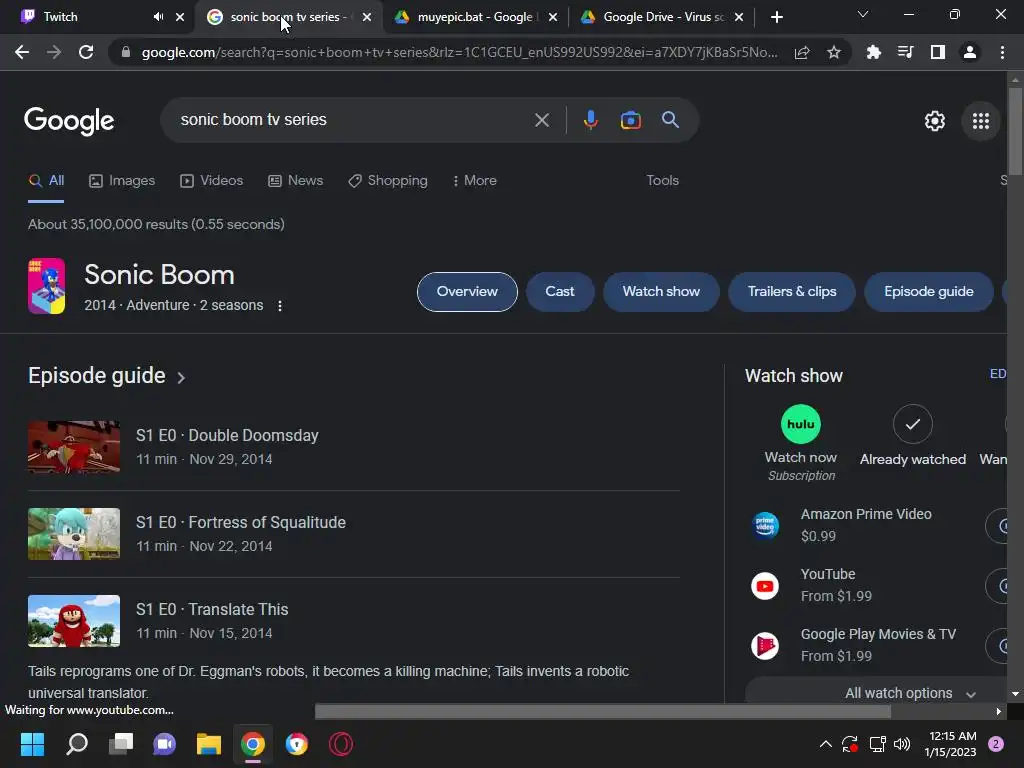Click the share page icon in the address bar
The height and width of the screenshot is (768, 1024).
click(x=802, y=52)
